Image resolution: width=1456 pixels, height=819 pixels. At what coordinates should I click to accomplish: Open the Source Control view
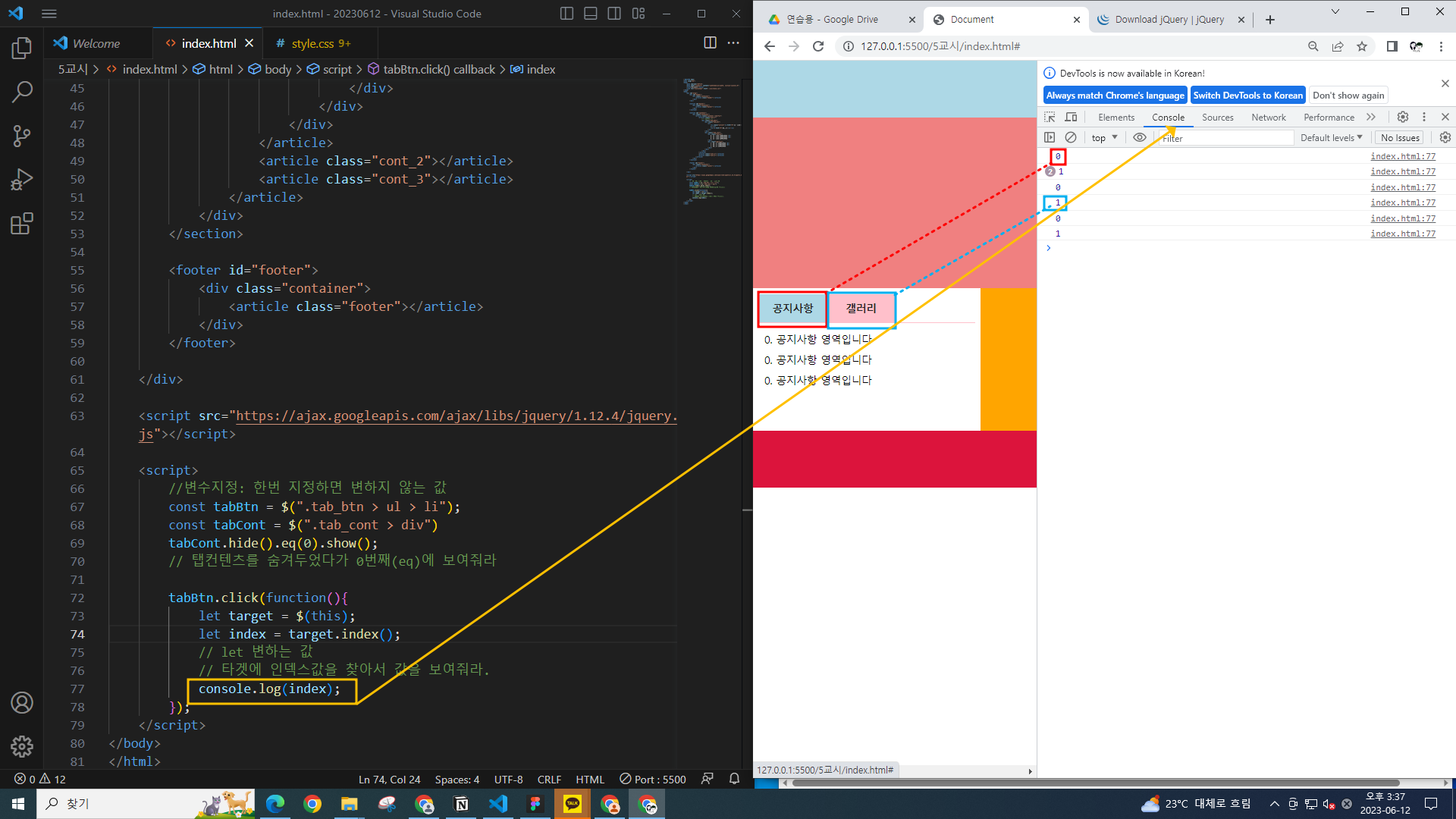(22, 136)
